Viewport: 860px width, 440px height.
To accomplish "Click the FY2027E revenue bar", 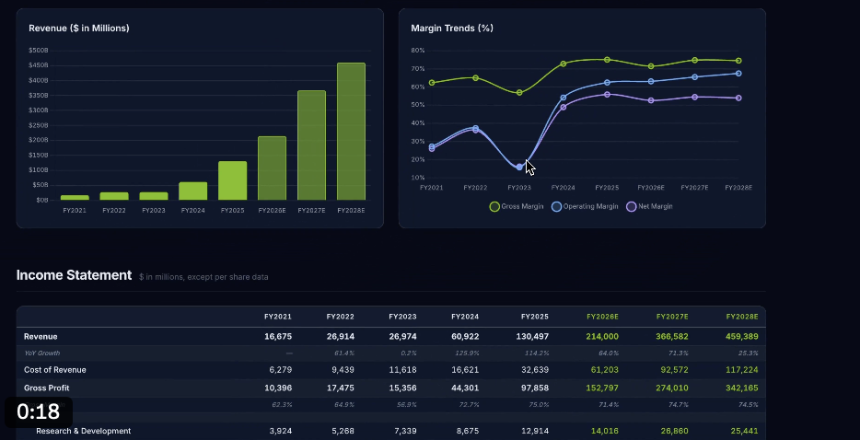I will coord(311,145).
